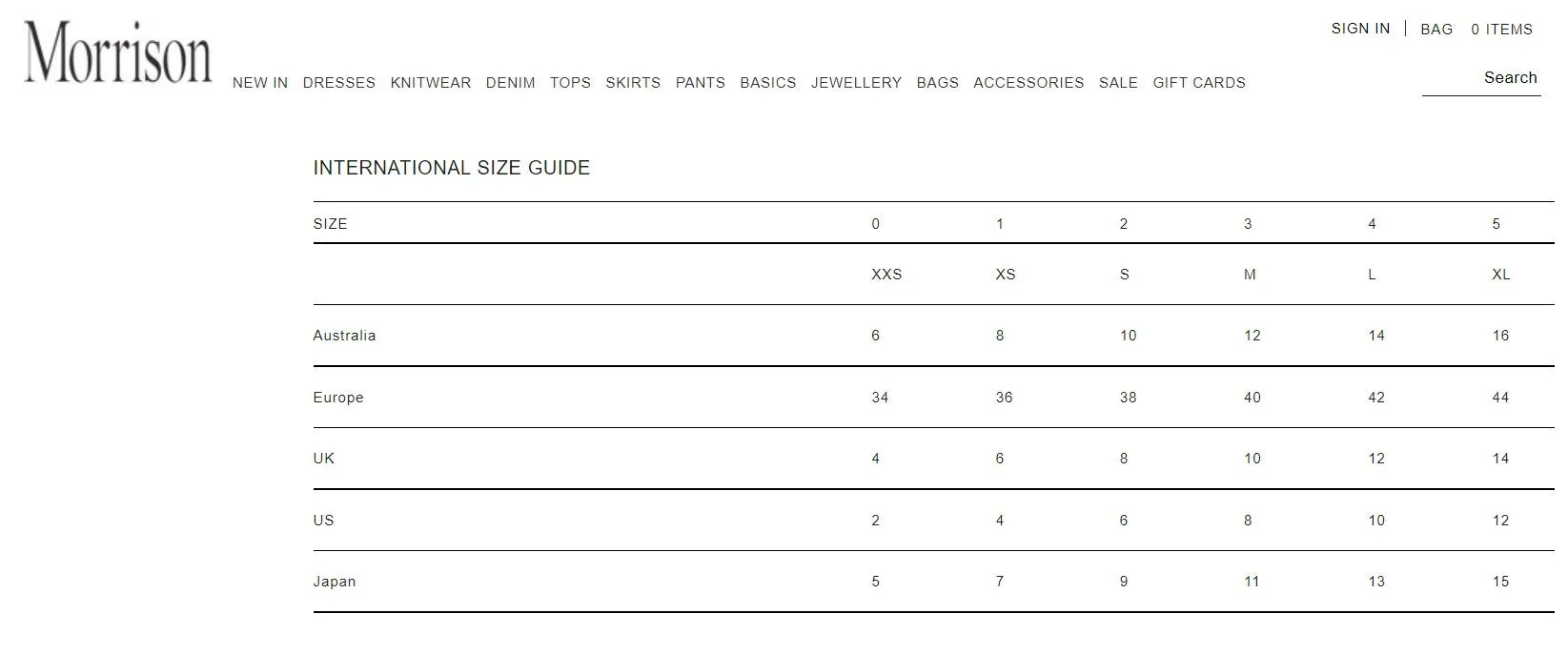View the SALE page
This screenshot has height=655, width=1568.
tap(1118, 83)
